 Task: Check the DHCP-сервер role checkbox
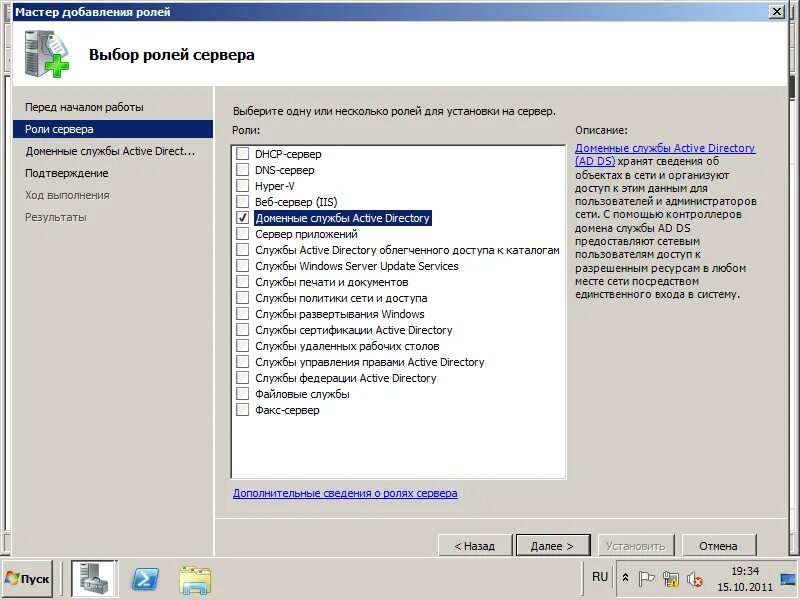[x=242, y=154]
